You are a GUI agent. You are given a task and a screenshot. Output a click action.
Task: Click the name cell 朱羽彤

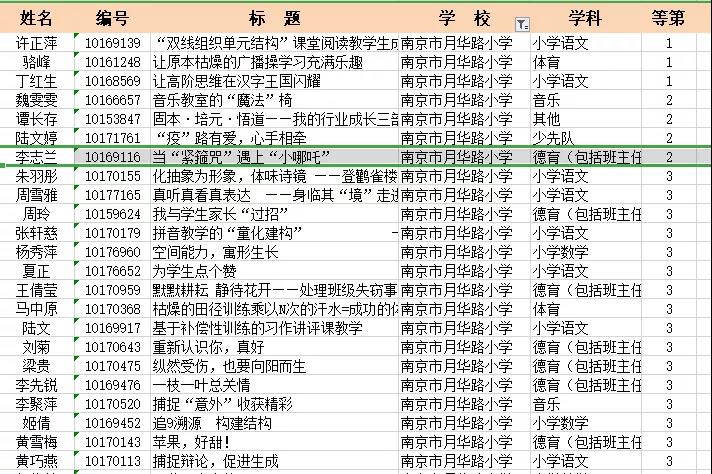pos(36,176)
